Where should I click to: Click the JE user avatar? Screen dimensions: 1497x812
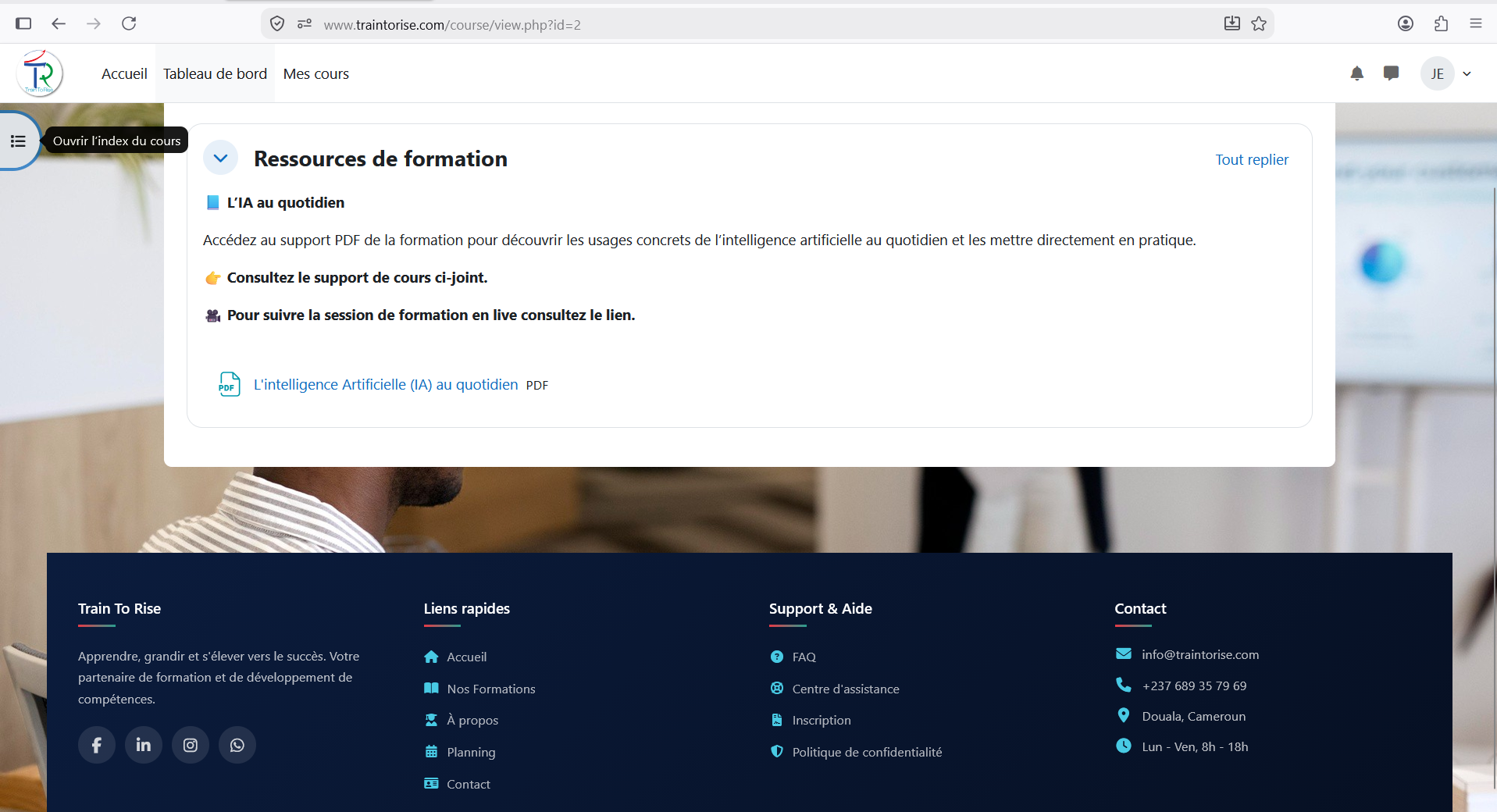click(x=1438, y=74)
